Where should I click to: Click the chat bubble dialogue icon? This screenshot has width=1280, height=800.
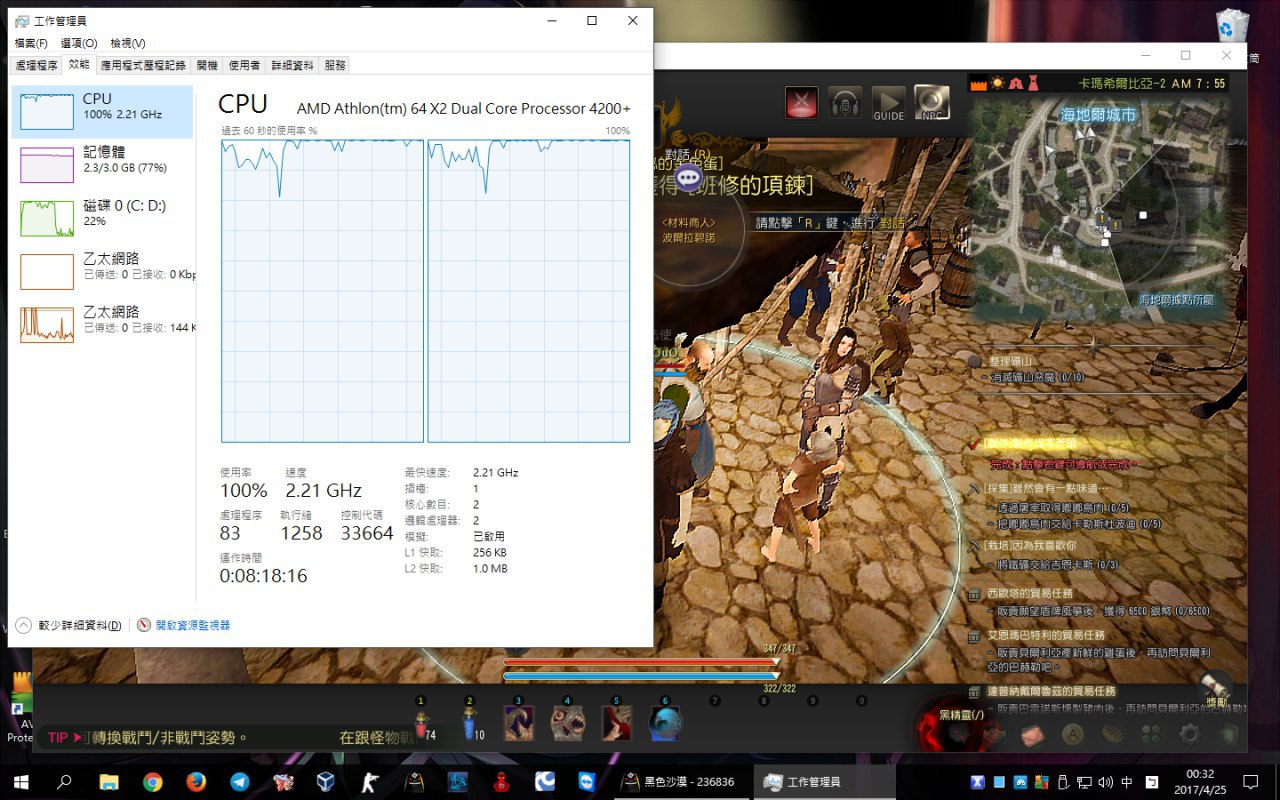point(689,178)
